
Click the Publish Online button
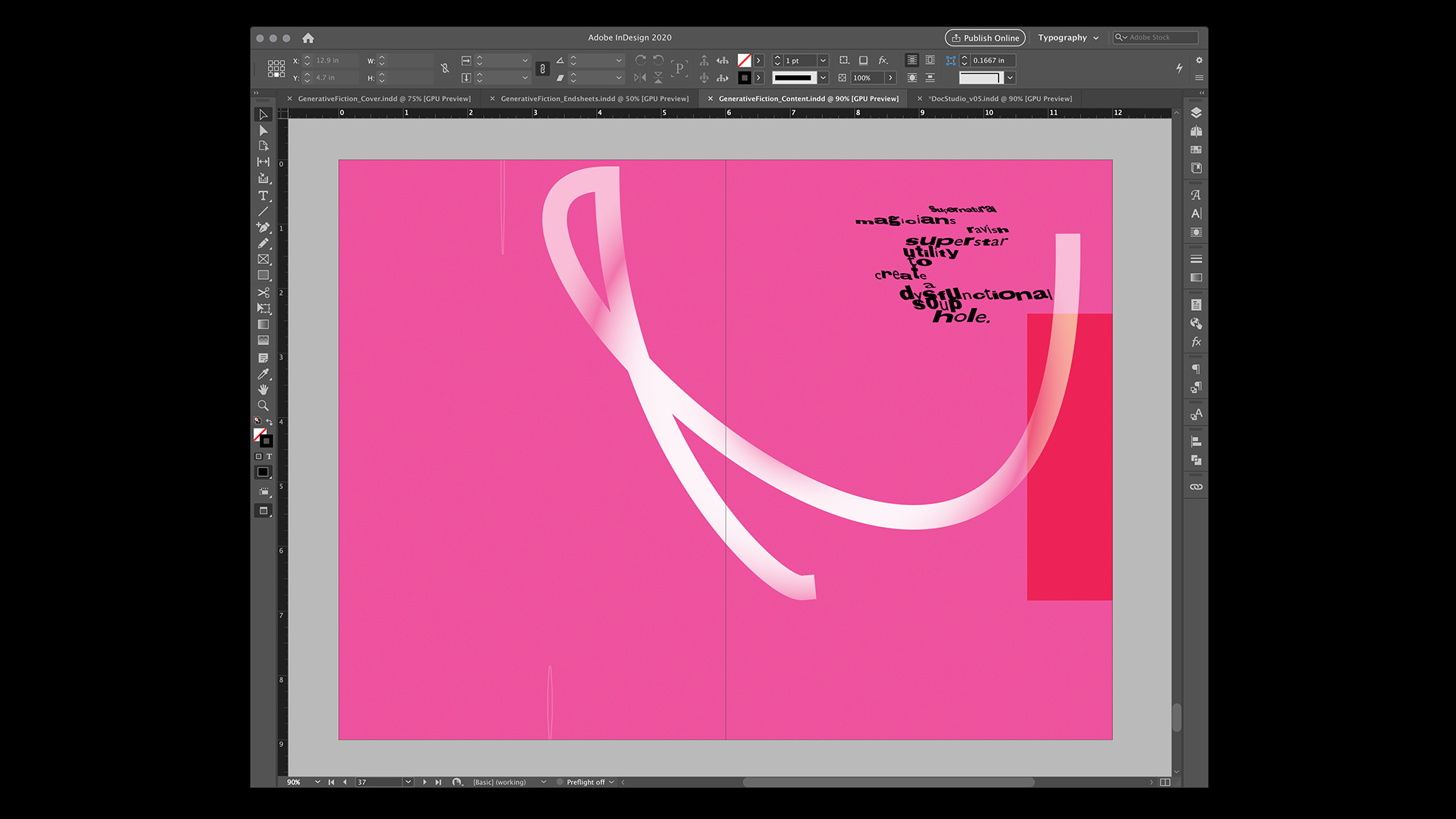(985, 38)
